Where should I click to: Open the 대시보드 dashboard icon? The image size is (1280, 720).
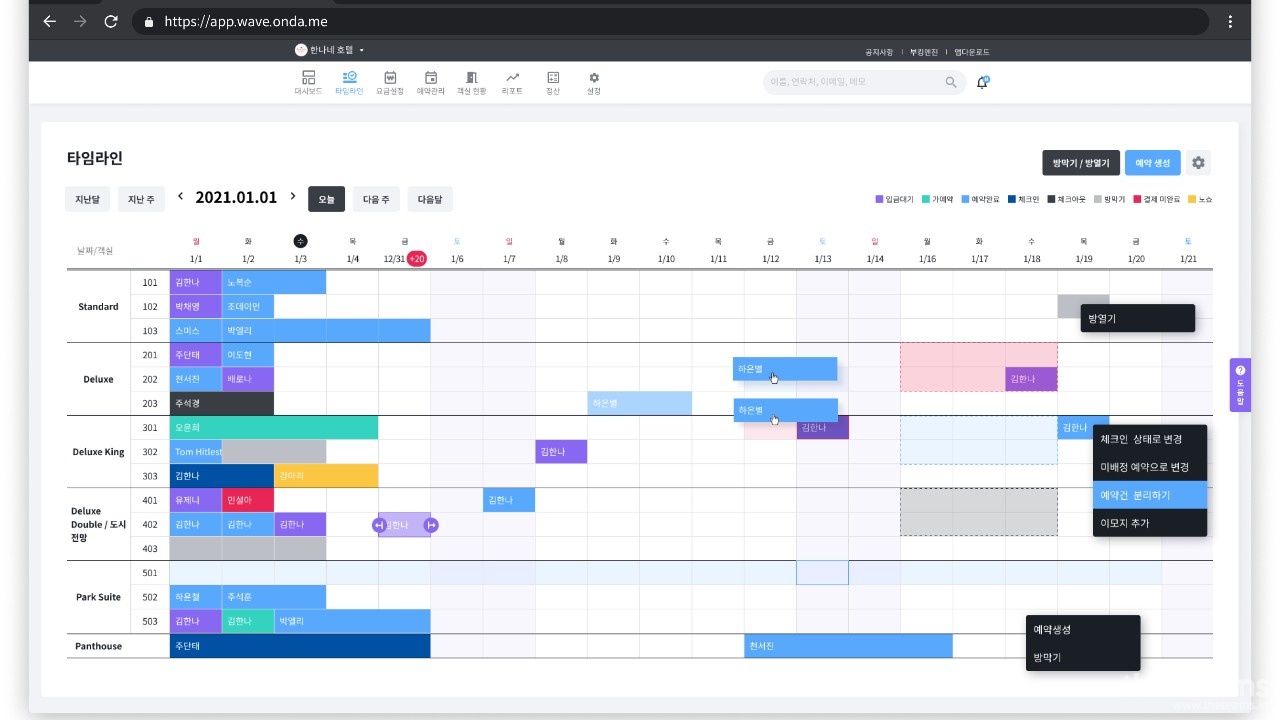[308, 78]
